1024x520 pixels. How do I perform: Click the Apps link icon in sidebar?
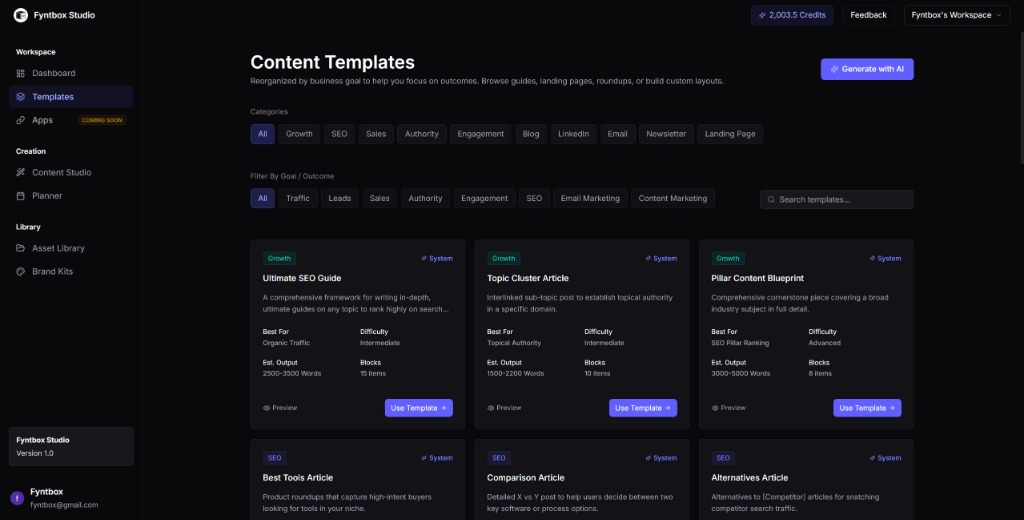(20, 120)
